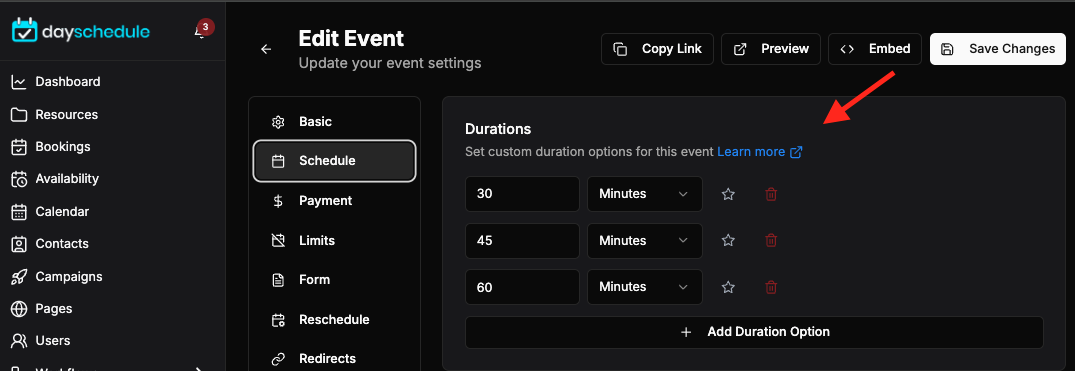The image size is (1075, 371).
Task: Open the Campaigns rocket icon in sidebar
Action: pyautogui.click(x=19, y=277)
